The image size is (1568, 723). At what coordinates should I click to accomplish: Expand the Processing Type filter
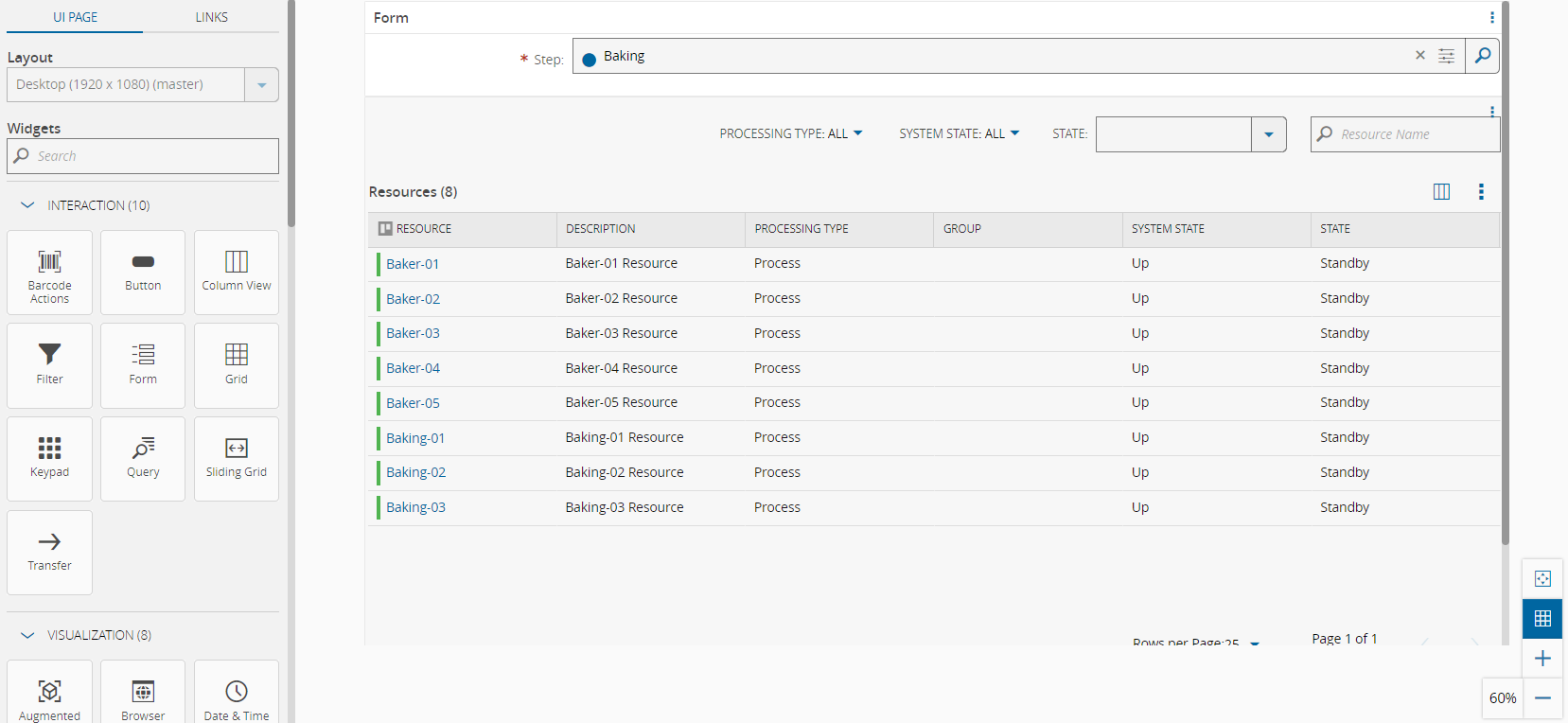pyautogui.click(x=791, y=134)
